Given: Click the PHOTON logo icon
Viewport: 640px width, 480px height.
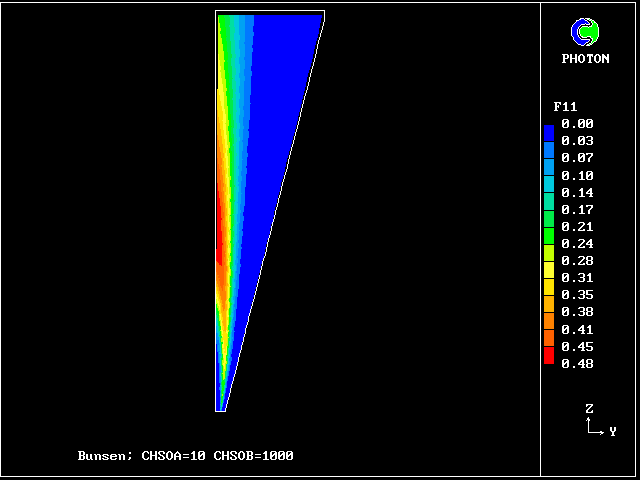Looking at the screenshot, I should [584, 32].
